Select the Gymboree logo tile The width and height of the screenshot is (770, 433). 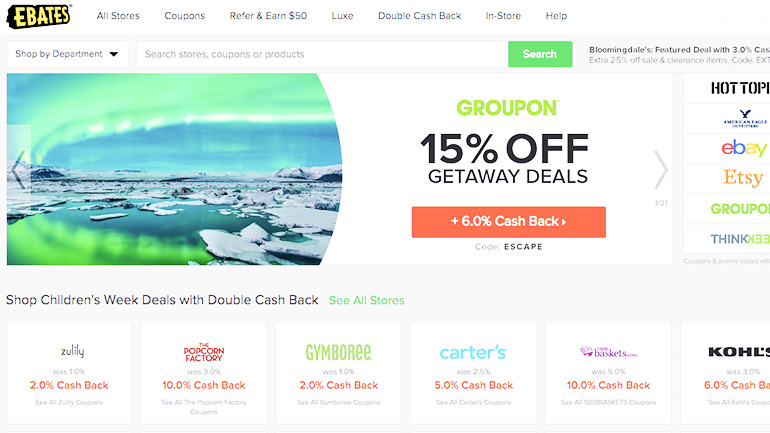(x=338, y=352)
